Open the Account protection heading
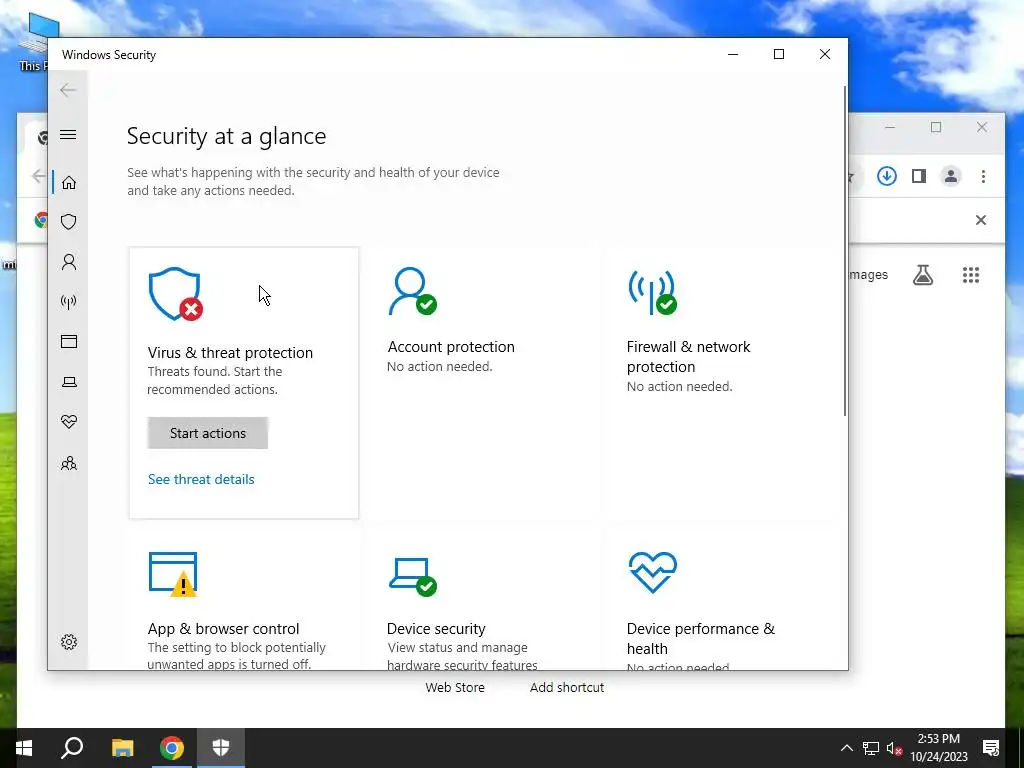Screen dimensions: 1024x768 [451, 347]
